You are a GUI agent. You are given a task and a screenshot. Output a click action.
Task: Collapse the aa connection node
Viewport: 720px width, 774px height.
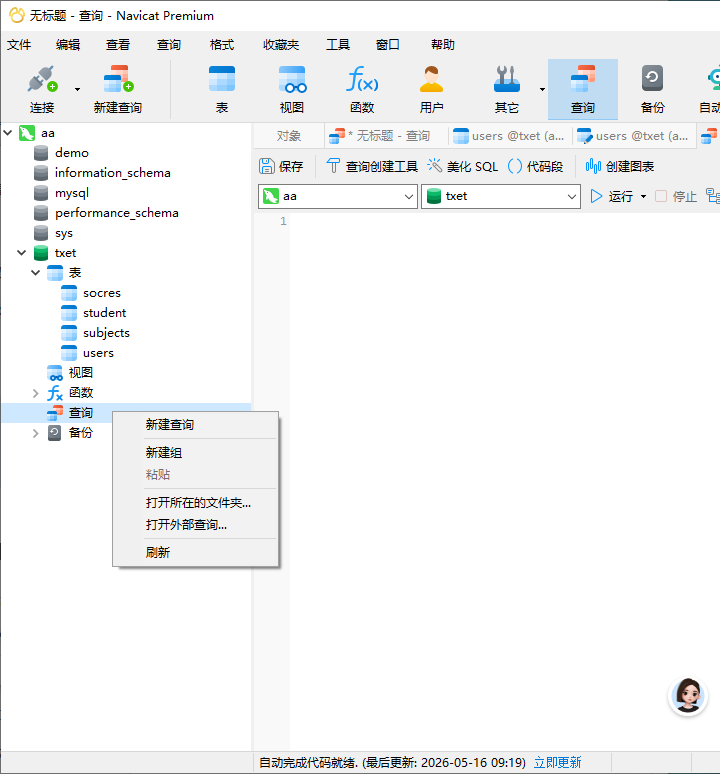(8, 133)
